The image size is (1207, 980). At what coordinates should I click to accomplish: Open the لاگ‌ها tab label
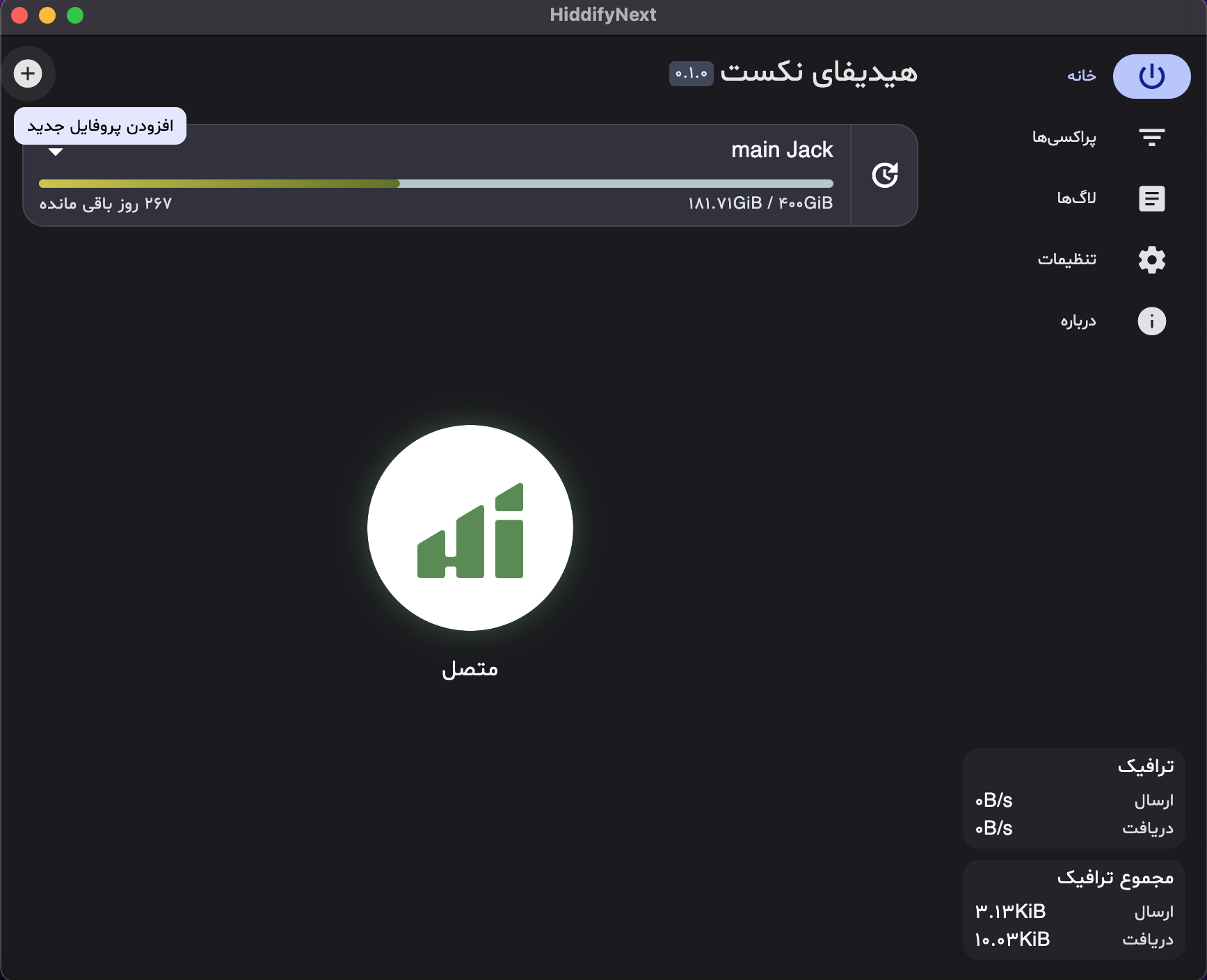1076,198
